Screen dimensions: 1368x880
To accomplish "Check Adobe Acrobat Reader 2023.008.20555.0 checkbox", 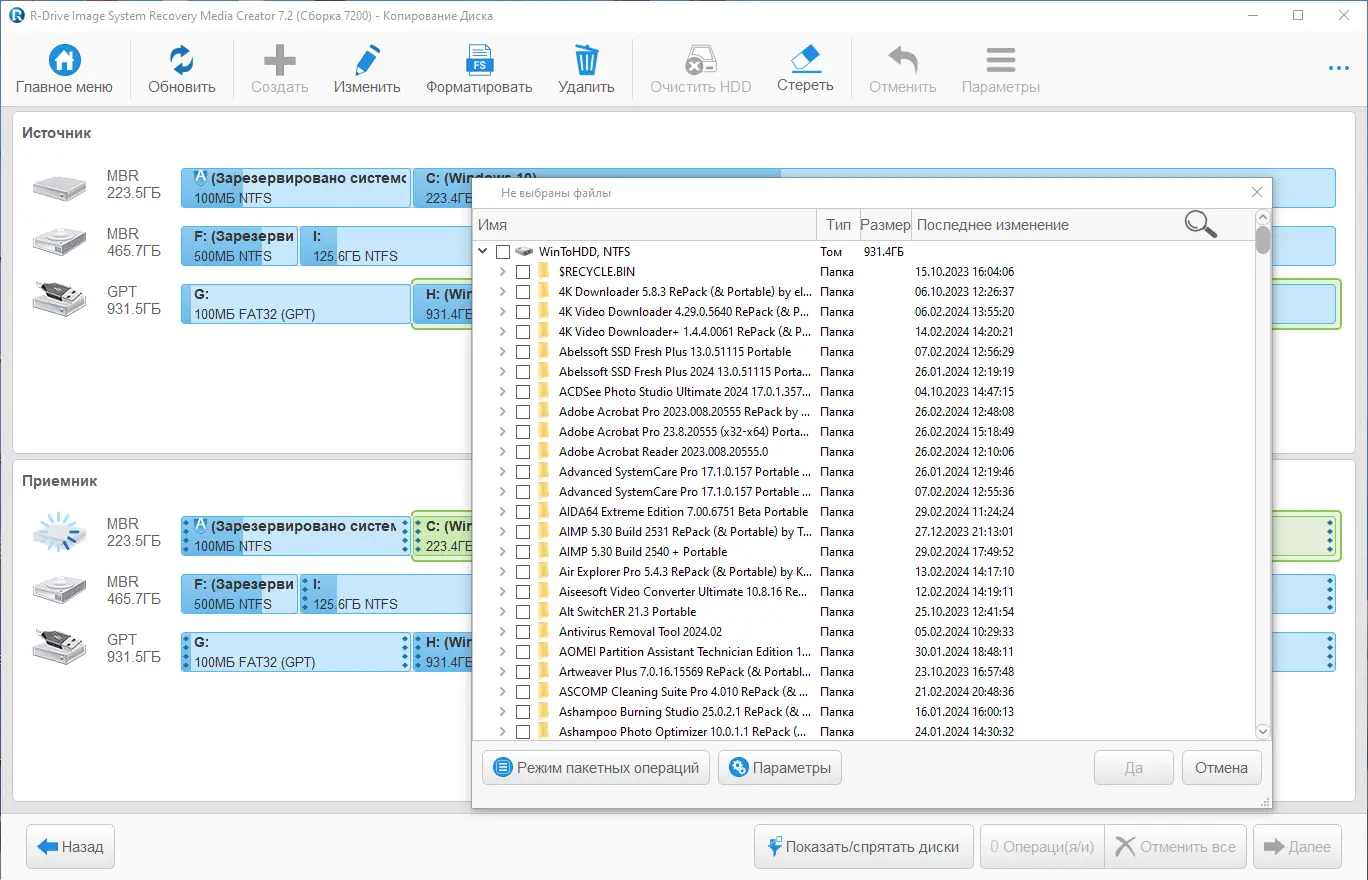I will [523, 452].
